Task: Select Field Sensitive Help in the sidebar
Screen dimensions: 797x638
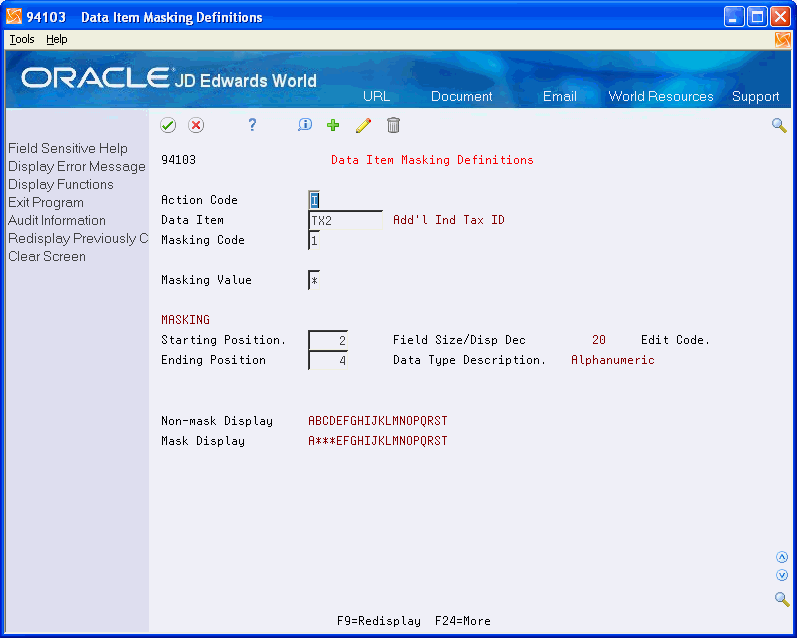Action: click(68, 148)
